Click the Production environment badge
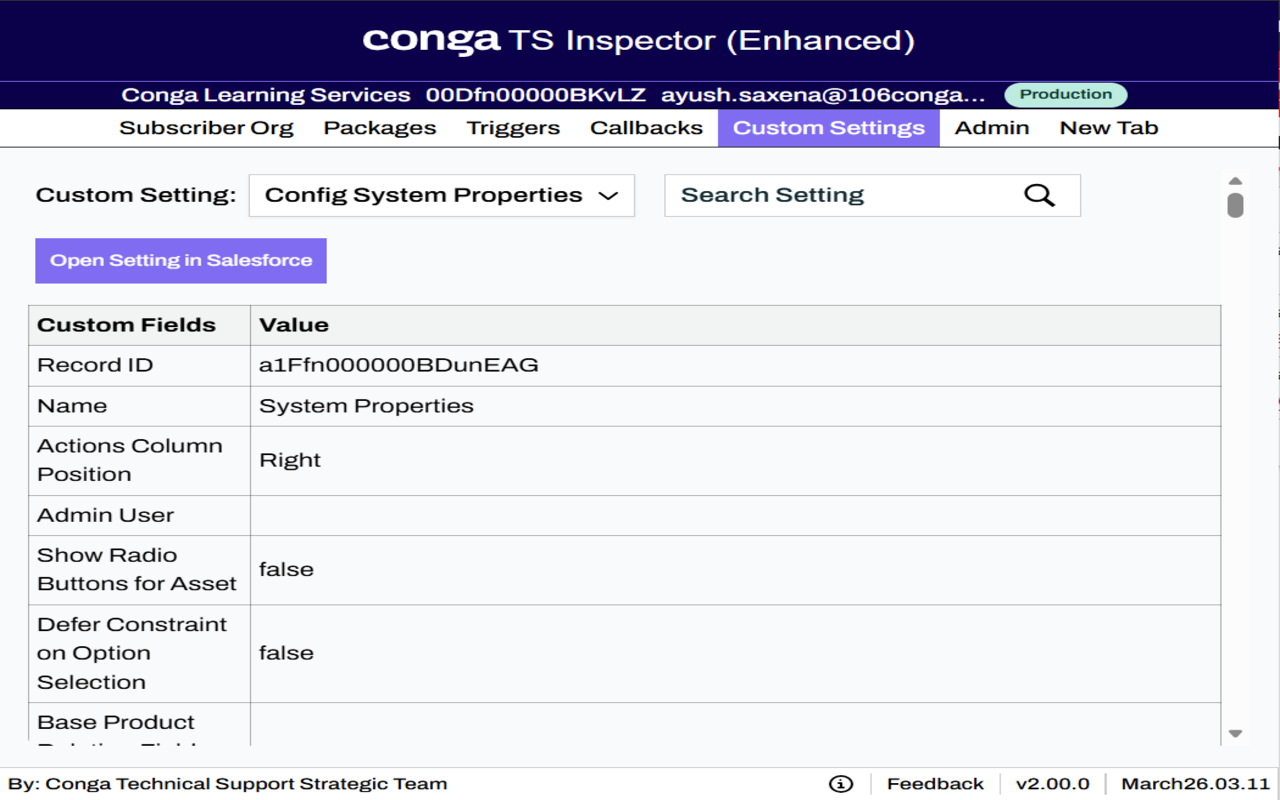 pos(1066,95)
